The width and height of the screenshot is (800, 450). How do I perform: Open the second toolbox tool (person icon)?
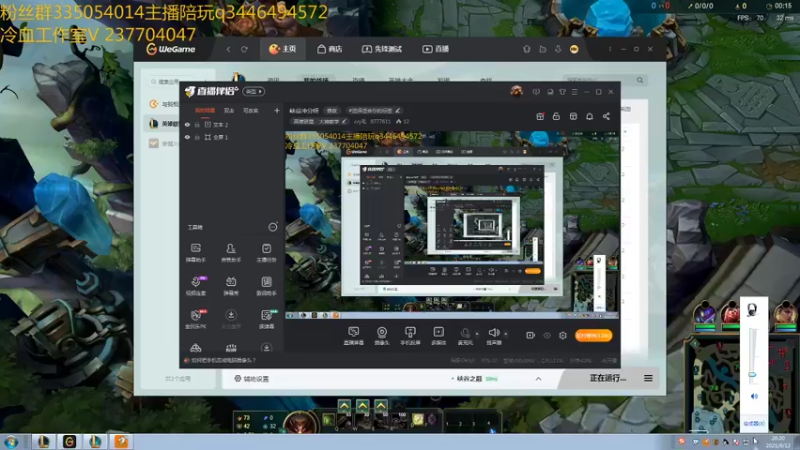click(x=231, y=253)
